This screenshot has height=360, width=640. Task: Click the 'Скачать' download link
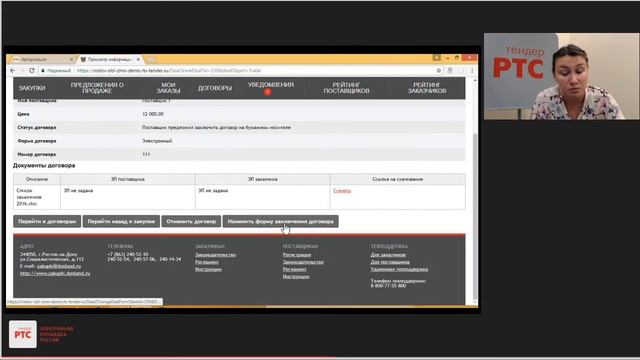[342, 191]
